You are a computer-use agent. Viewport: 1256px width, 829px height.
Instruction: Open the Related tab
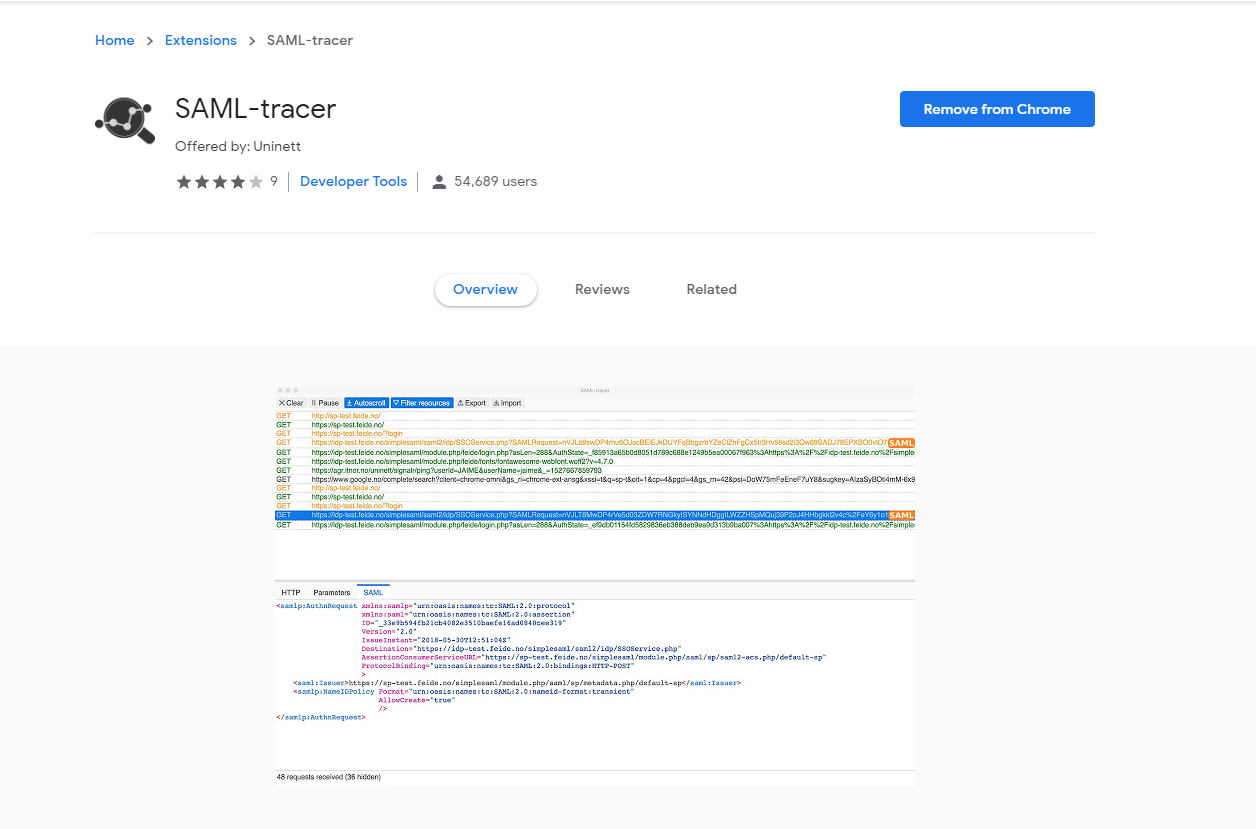click(711, 289)
